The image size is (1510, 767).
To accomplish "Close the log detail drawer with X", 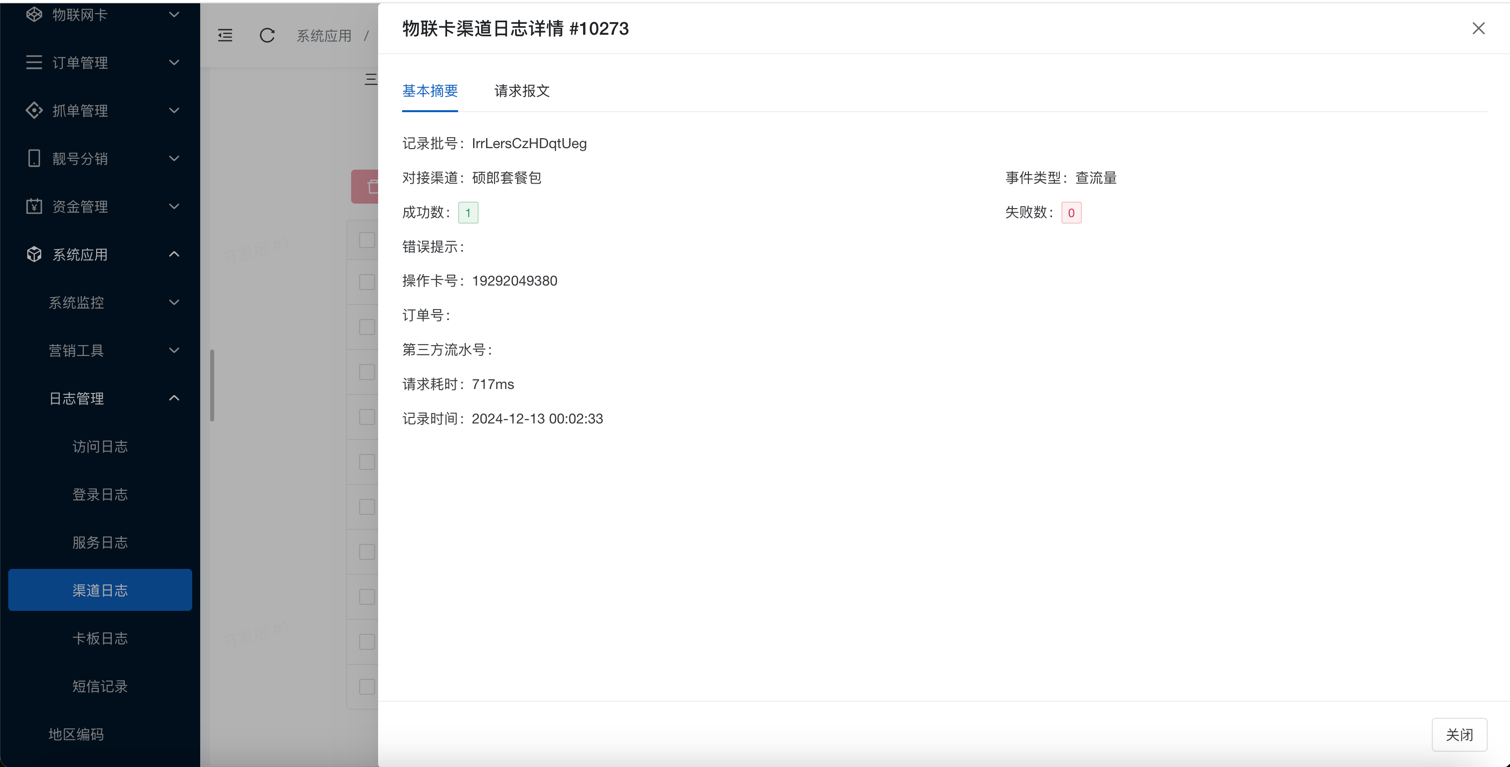I will (x=1478, y=28).
